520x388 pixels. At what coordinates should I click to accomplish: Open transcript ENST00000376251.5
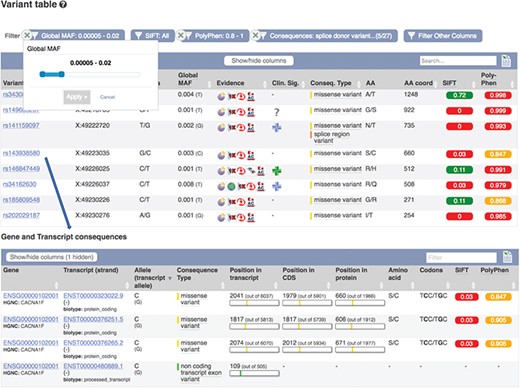[x=93, y=319]
